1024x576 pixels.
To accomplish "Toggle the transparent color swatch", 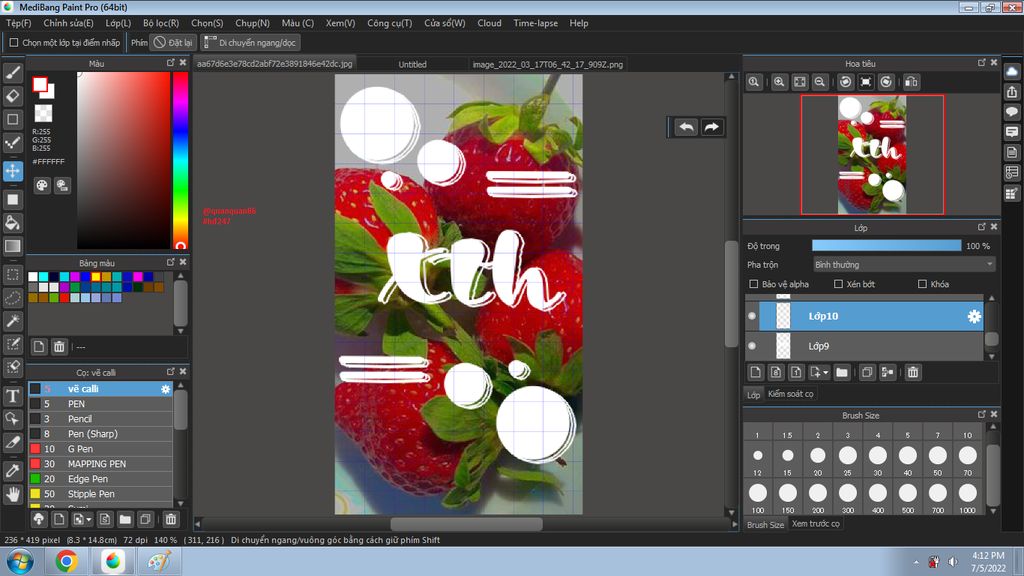I will (43, 113).
